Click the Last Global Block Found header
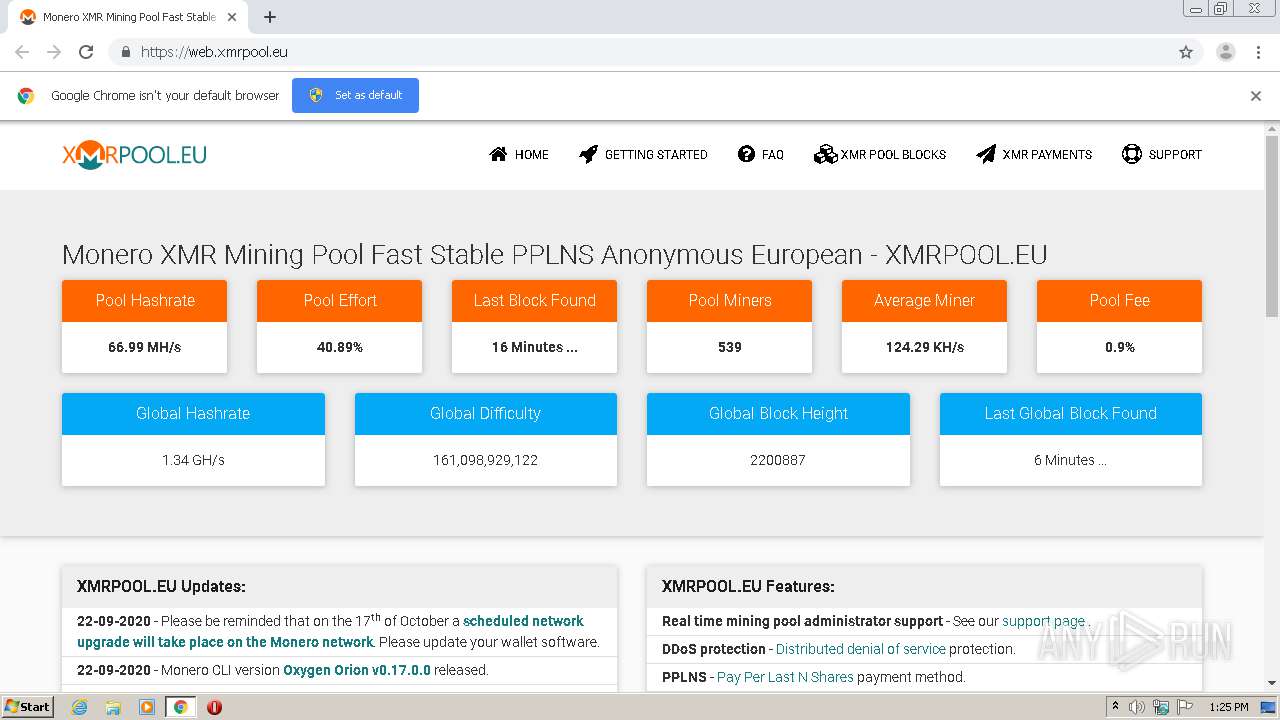1280x720 pixels. (1071, 413)
